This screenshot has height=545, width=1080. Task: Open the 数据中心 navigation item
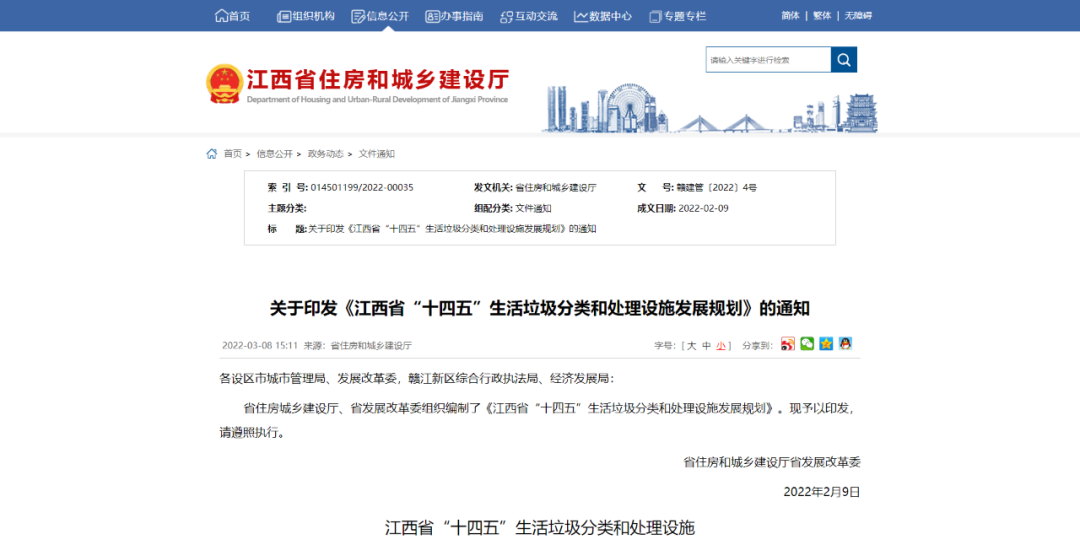(603, 16)
